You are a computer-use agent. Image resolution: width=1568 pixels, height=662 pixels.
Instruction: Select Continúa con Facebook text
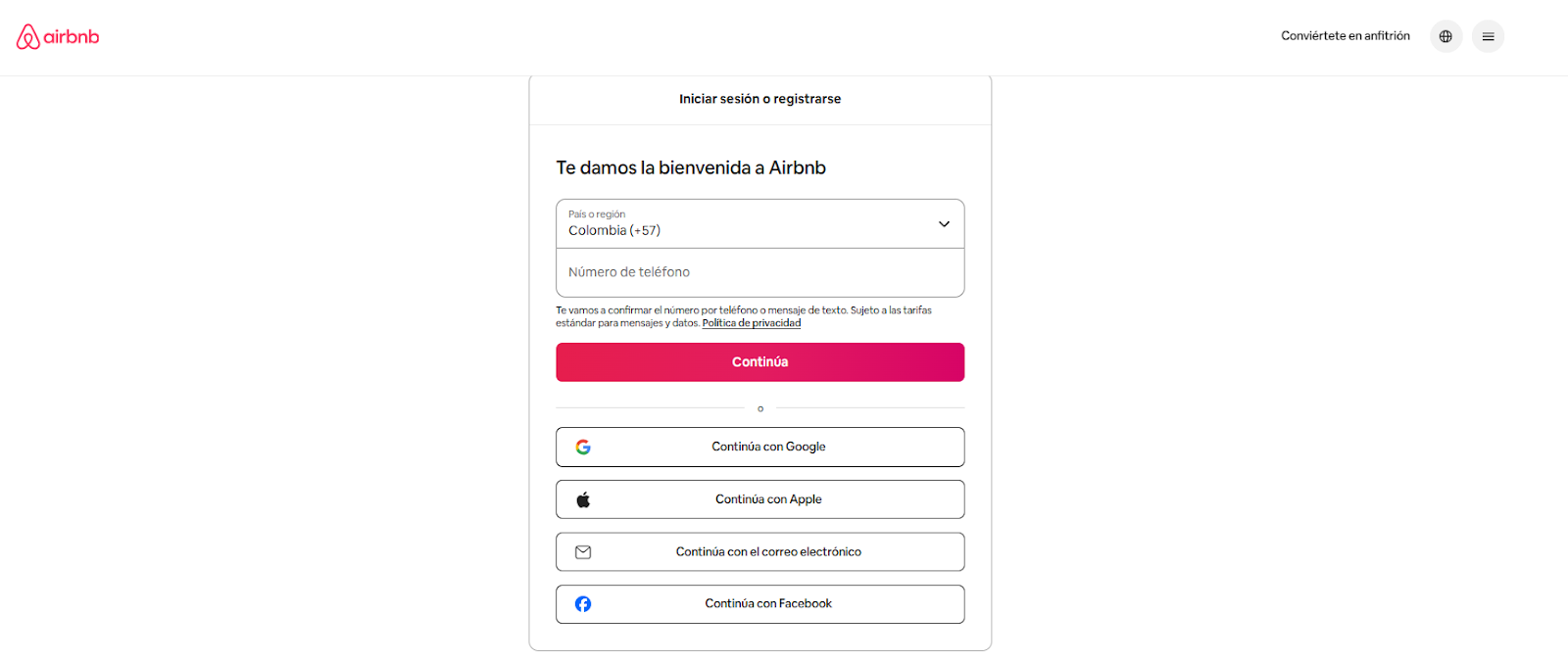point(768,604)
